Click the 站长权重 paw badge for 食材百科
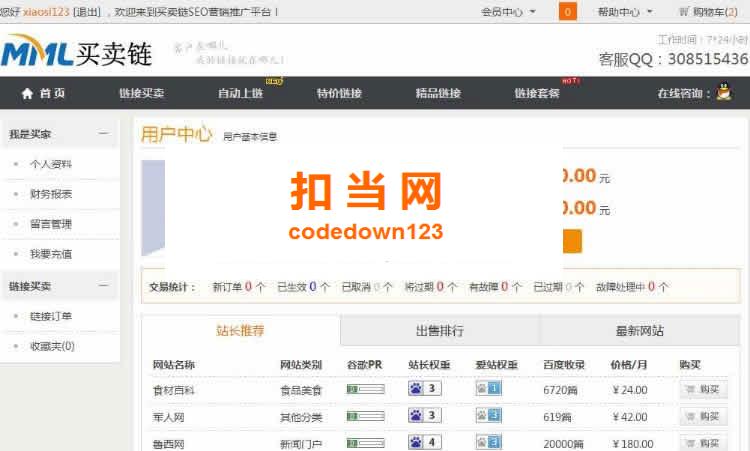This screenshot has height=451, width=750. click(x=425, y=388)
